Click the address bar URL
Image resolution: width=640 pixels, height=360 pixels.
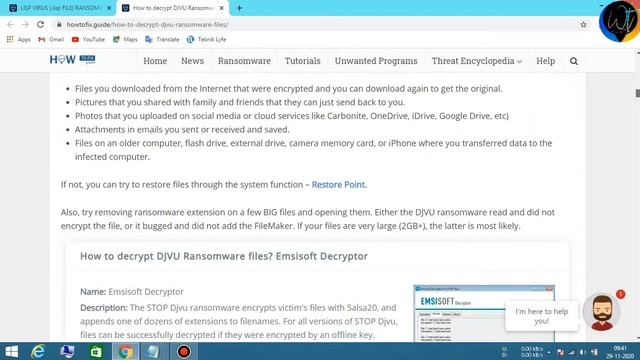(147, 24)
